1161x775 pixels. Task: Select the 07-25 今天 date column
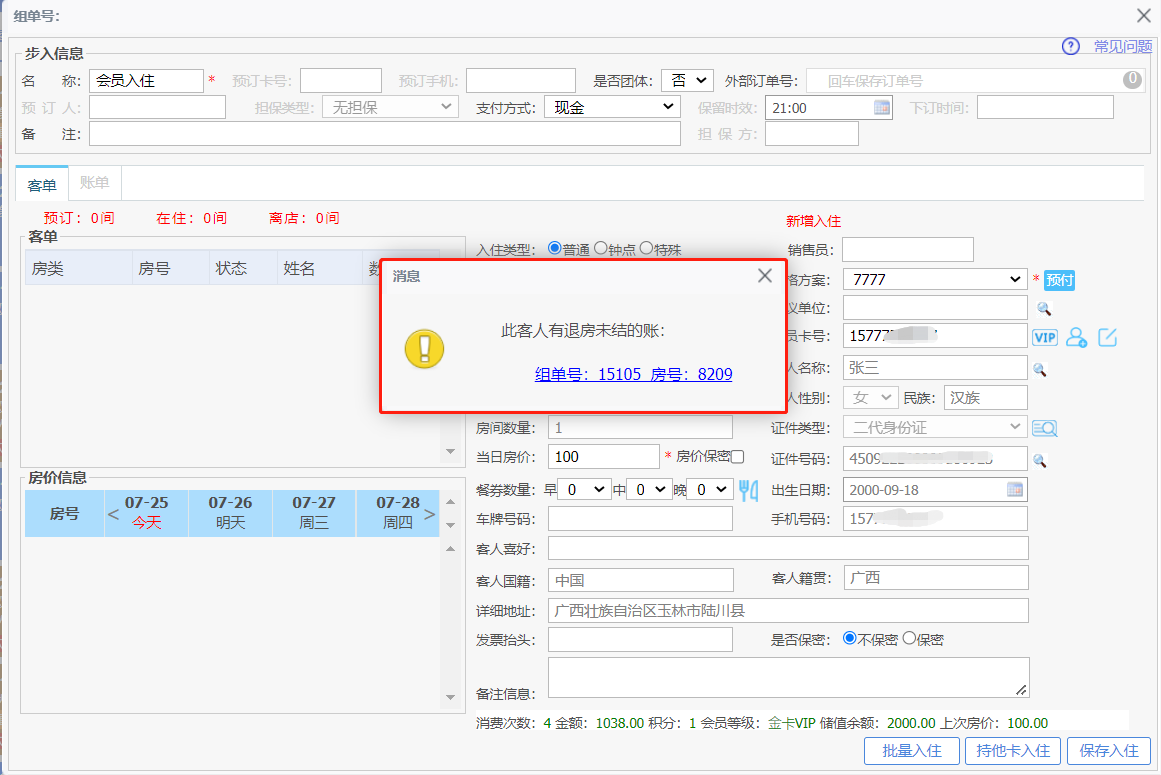point(147,513)
